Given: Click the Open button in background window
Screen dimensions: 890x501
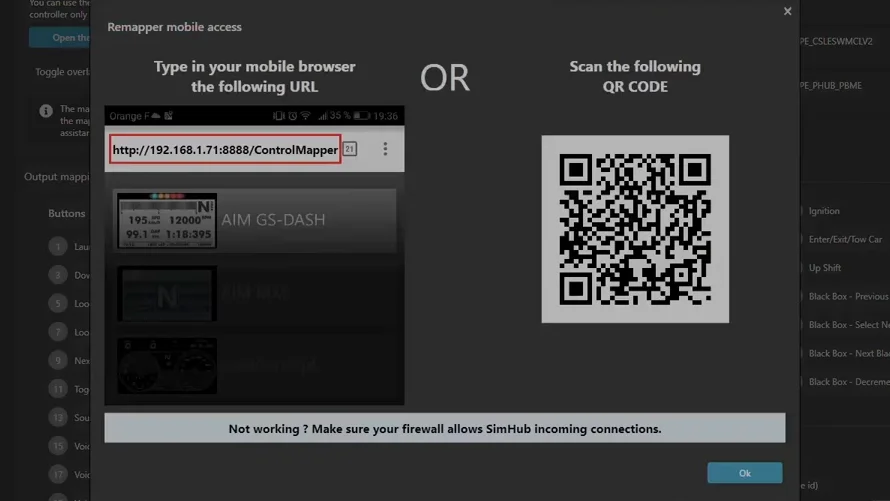Looking at the screenshot, I should (60, 37).
